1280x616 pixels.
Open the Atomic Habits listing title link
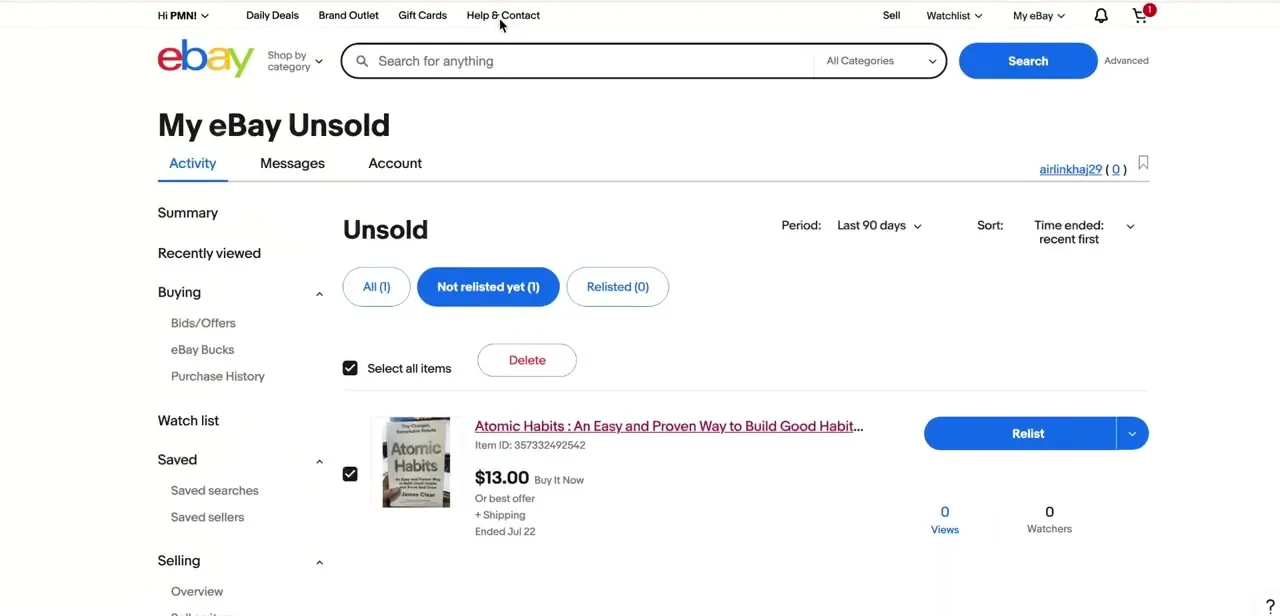pyautogui.click(x=669, y=426)
